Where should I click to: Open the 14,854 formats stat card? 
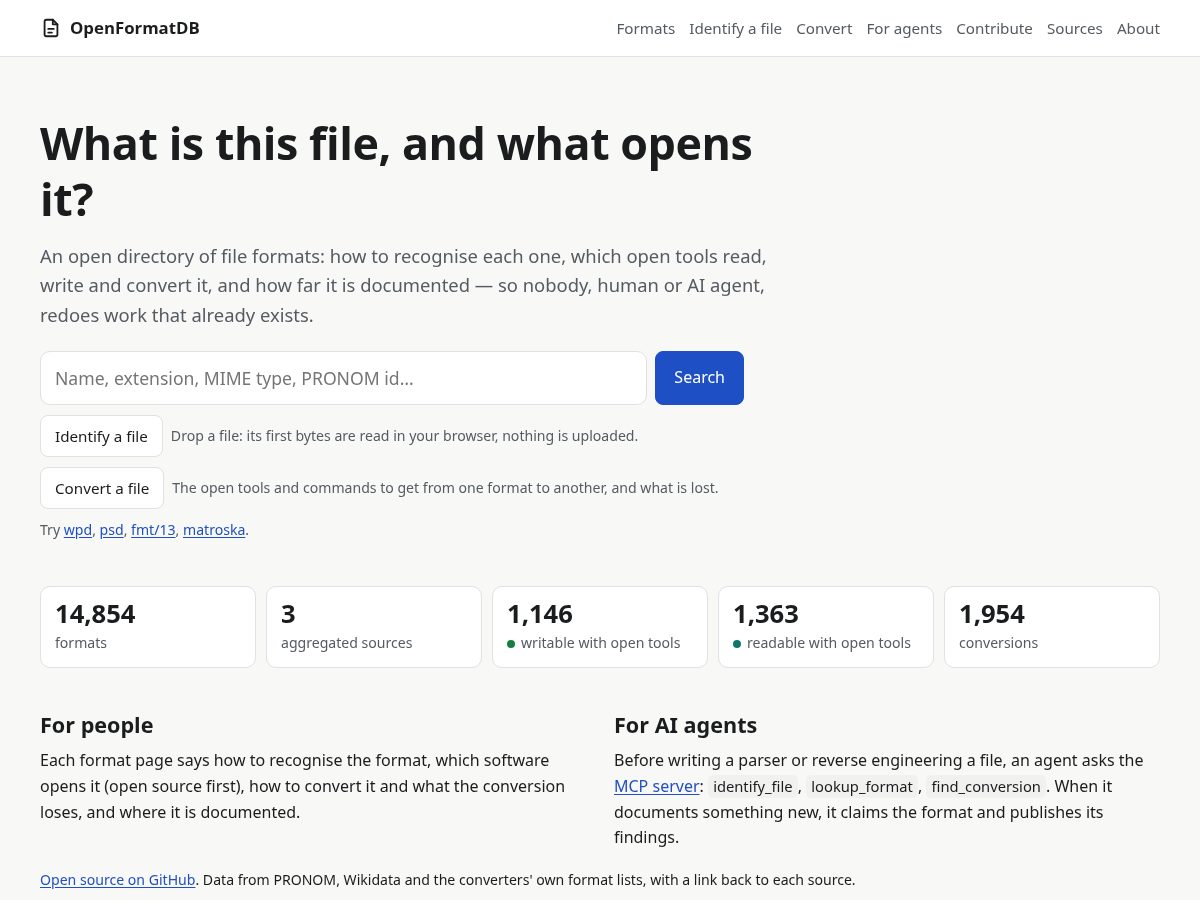click(148, 627)
